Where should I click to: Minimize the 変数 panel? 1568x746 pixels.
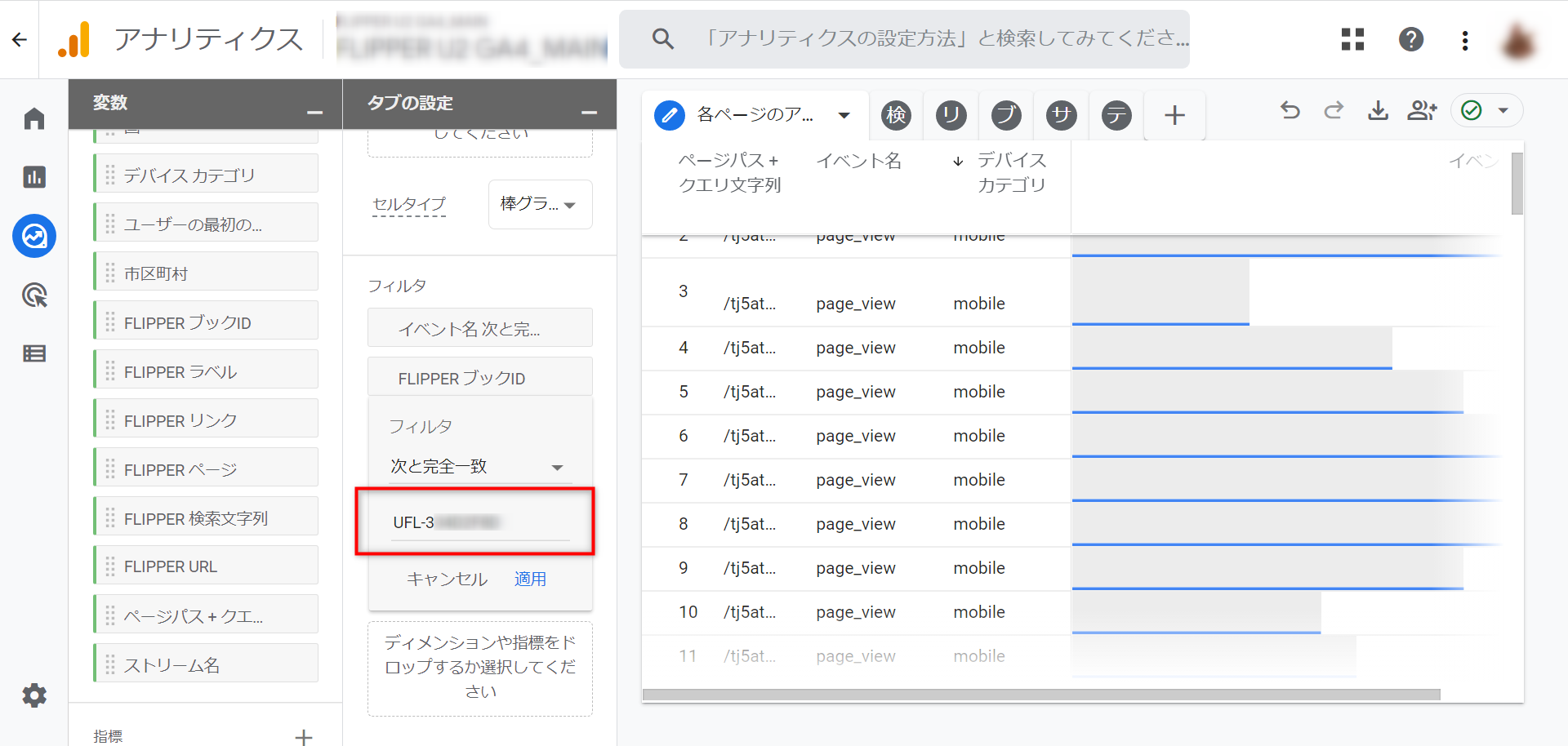[x=314, y=112]
